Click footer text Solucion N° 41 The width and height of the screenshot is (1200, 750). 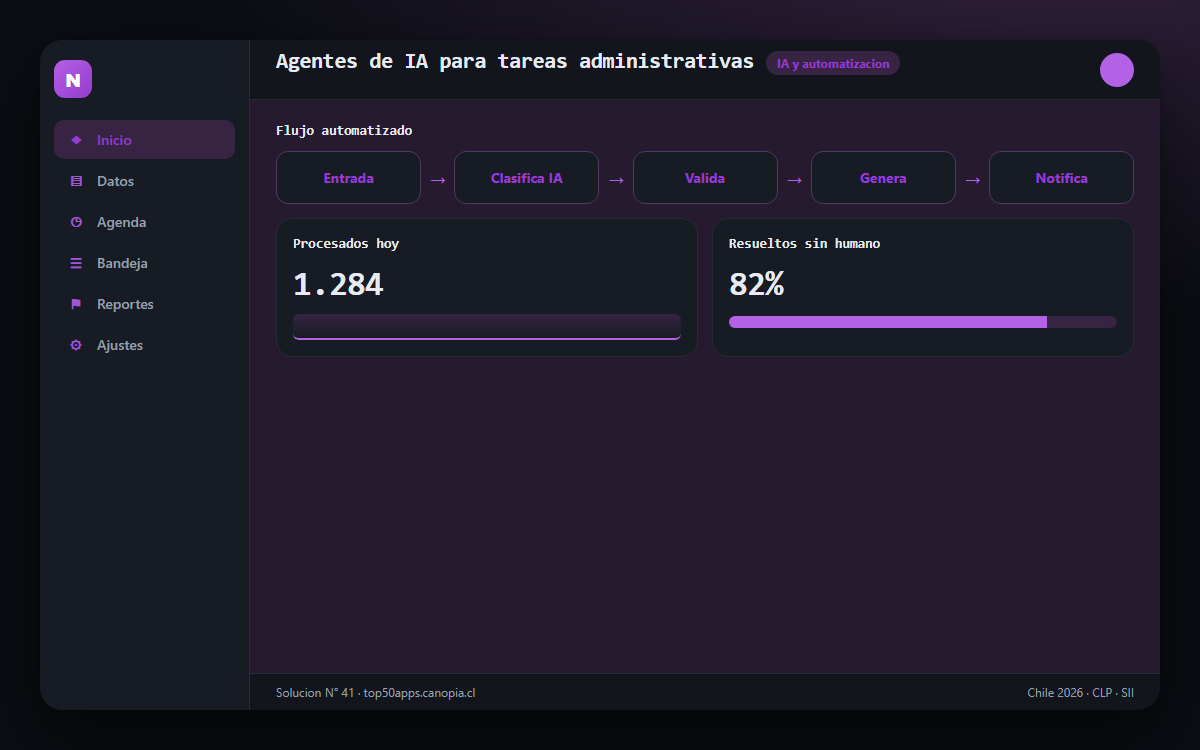coord(316,692)
